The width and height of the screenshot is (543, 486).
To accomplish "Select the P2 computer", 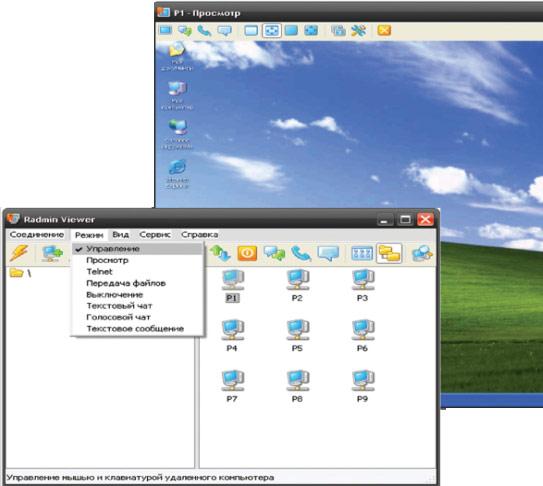I will pyautogui.click(x=297, y=285).
